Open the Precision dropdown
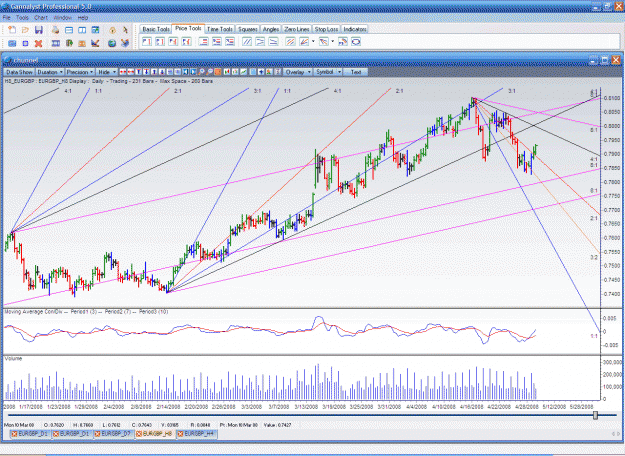Viewport: 625px width, 456px height. click(80, 72)
